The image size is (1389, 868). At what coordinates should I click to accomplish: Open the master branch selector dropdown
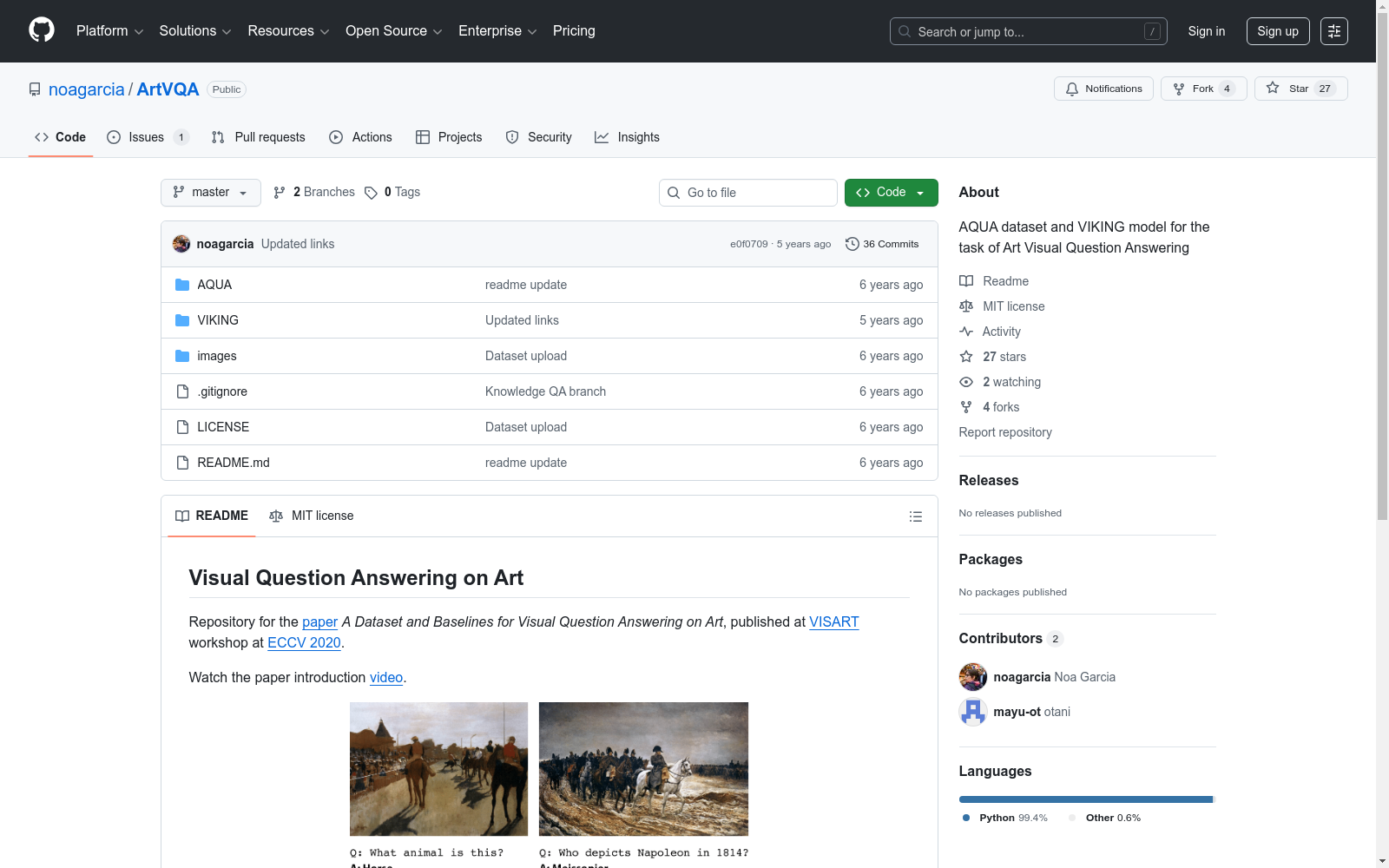211,193
